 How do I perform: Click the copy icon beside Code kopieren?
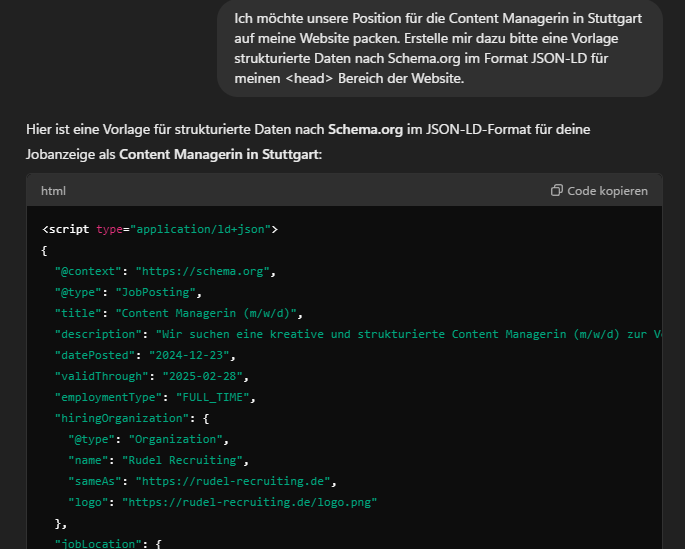click(x=556, y=190)
